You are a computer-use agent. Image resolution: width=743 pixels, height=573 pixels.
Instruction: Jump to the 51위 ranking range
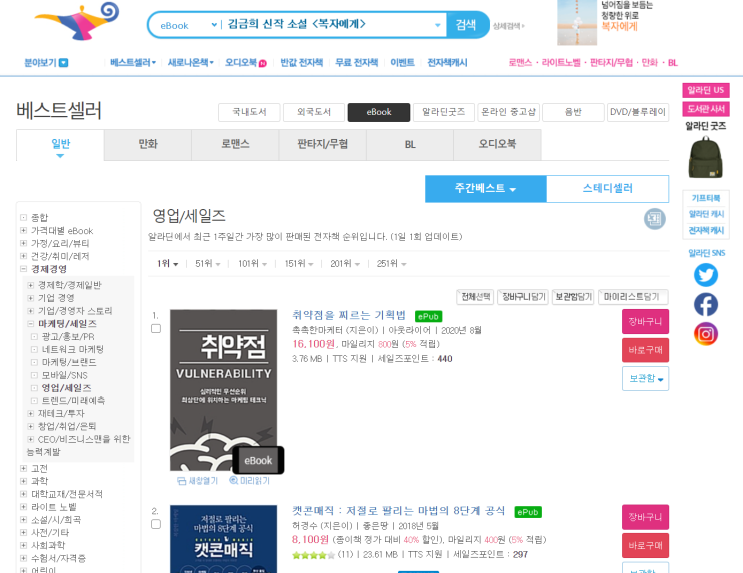(208, 264)
